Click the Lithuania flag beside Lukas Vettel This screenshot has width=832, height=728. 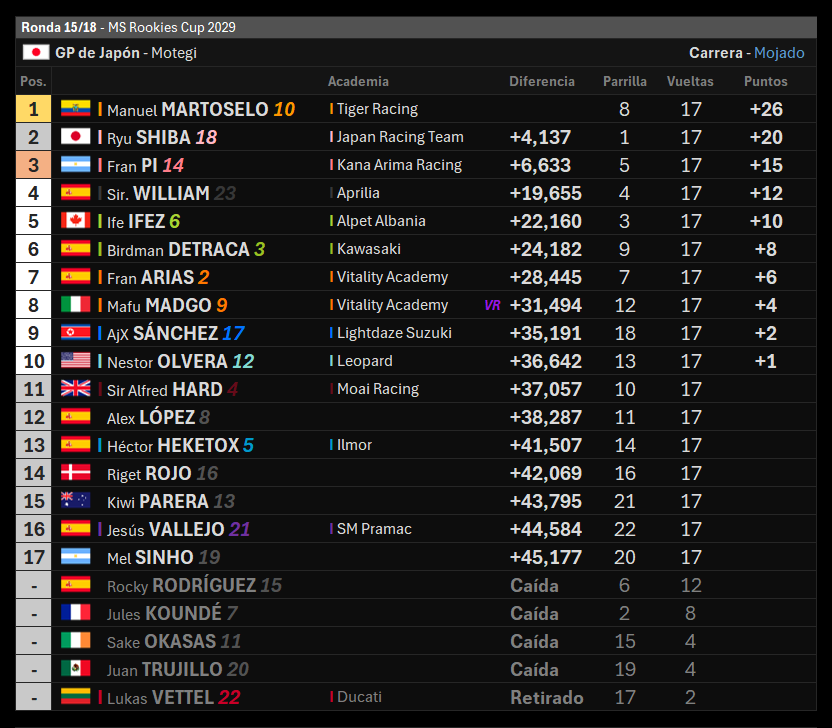coord(75,696)
